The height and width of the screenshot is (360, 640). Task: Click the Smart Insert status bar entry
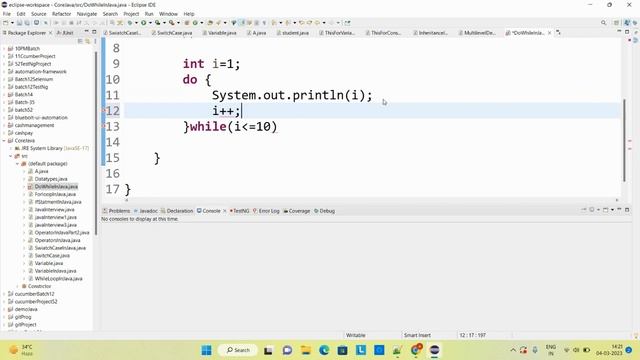417,335
